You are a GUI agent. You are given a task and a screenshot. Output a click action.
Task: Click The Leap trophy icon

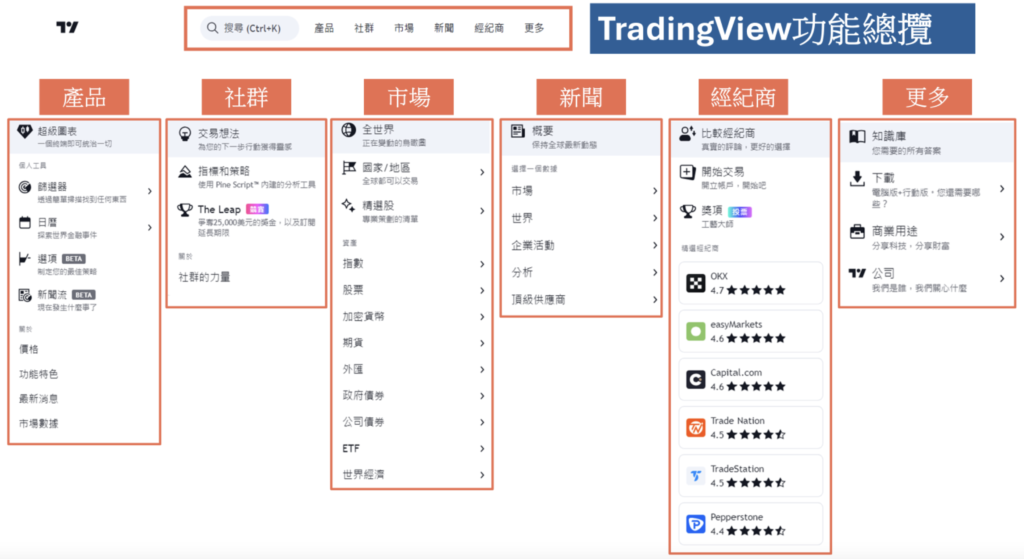point(185,210)
